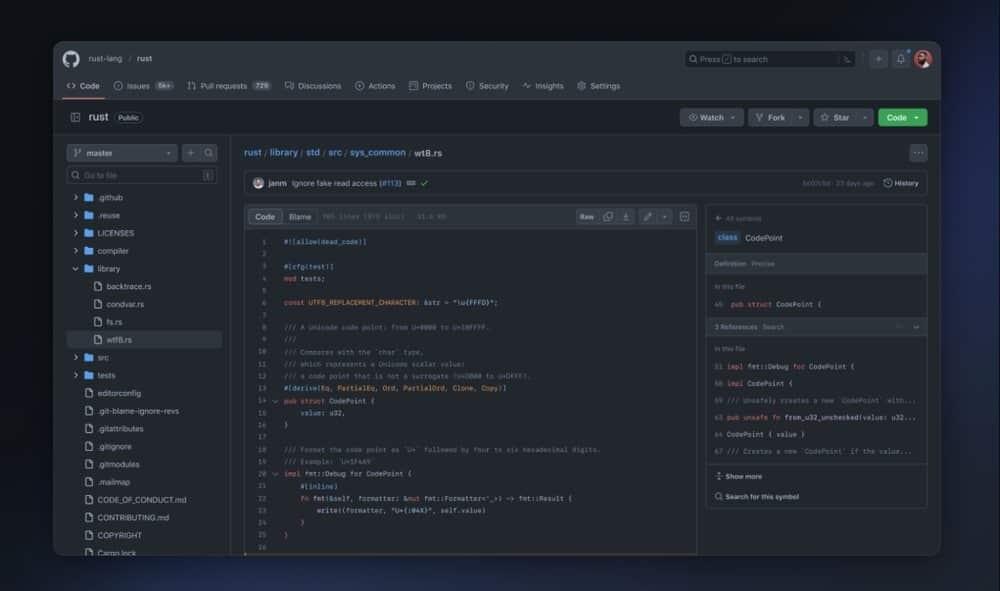The image size is (1000, 591).
Task: Click the plus icon to create something new
Action: tap(878, 58)
